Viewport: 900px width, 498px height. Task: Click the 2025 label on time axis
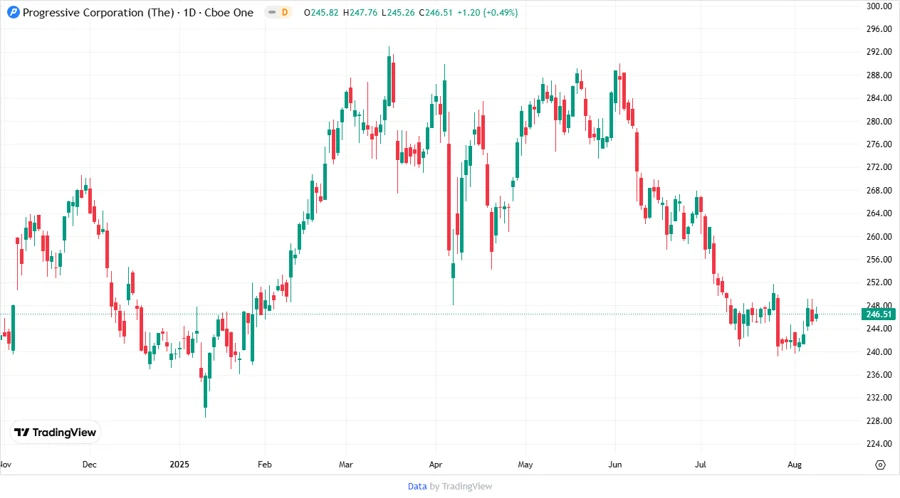click(x=179, y=464)
